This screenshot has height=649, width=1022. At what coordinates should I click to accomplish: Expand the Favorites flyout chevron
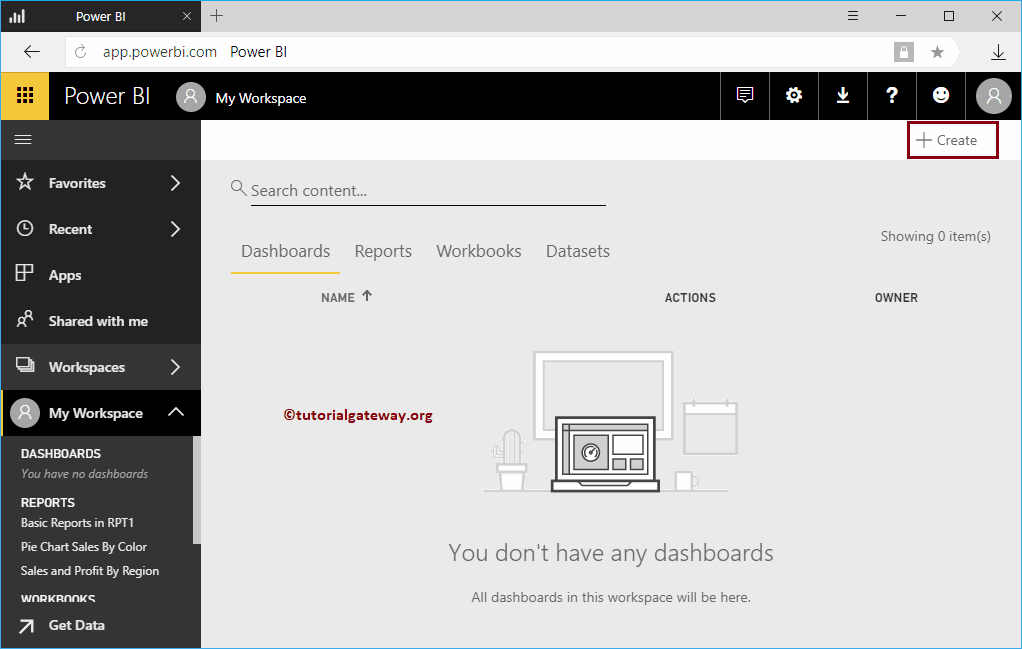(x=175, y=183)
